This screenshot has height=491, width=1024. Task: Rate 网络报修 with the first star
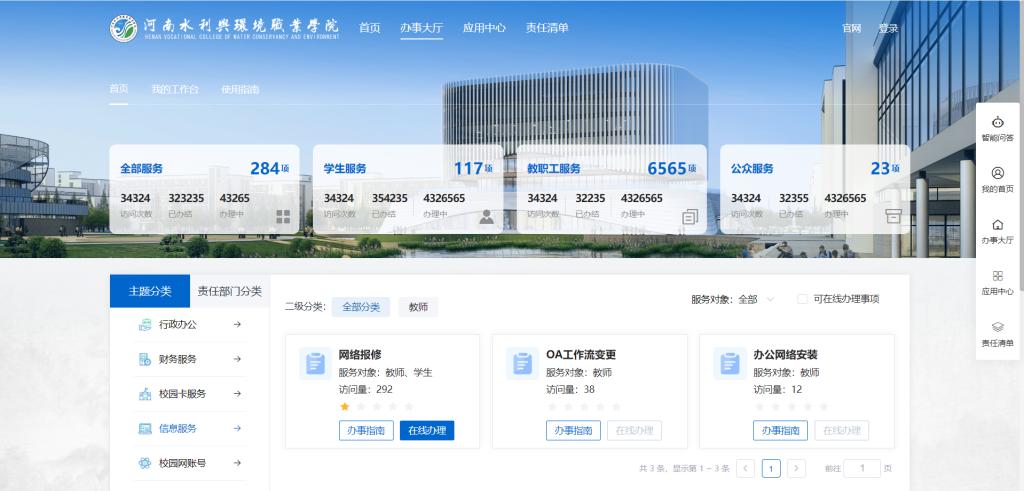pos(345,407)
